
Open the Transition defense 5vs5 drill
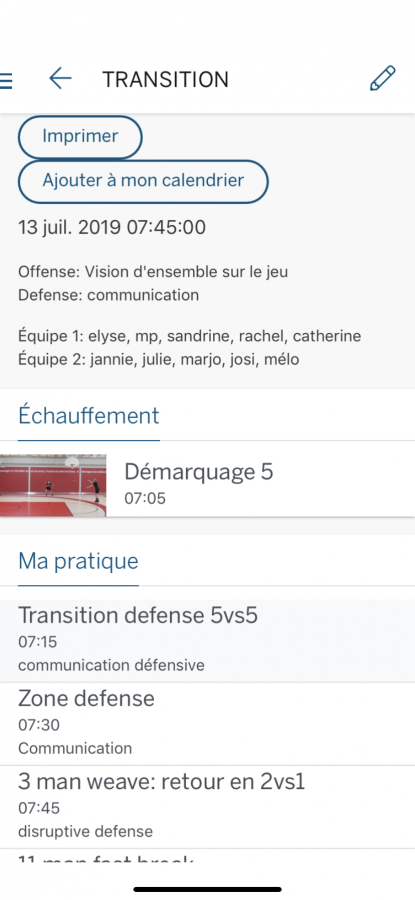[x=207, y=641]
